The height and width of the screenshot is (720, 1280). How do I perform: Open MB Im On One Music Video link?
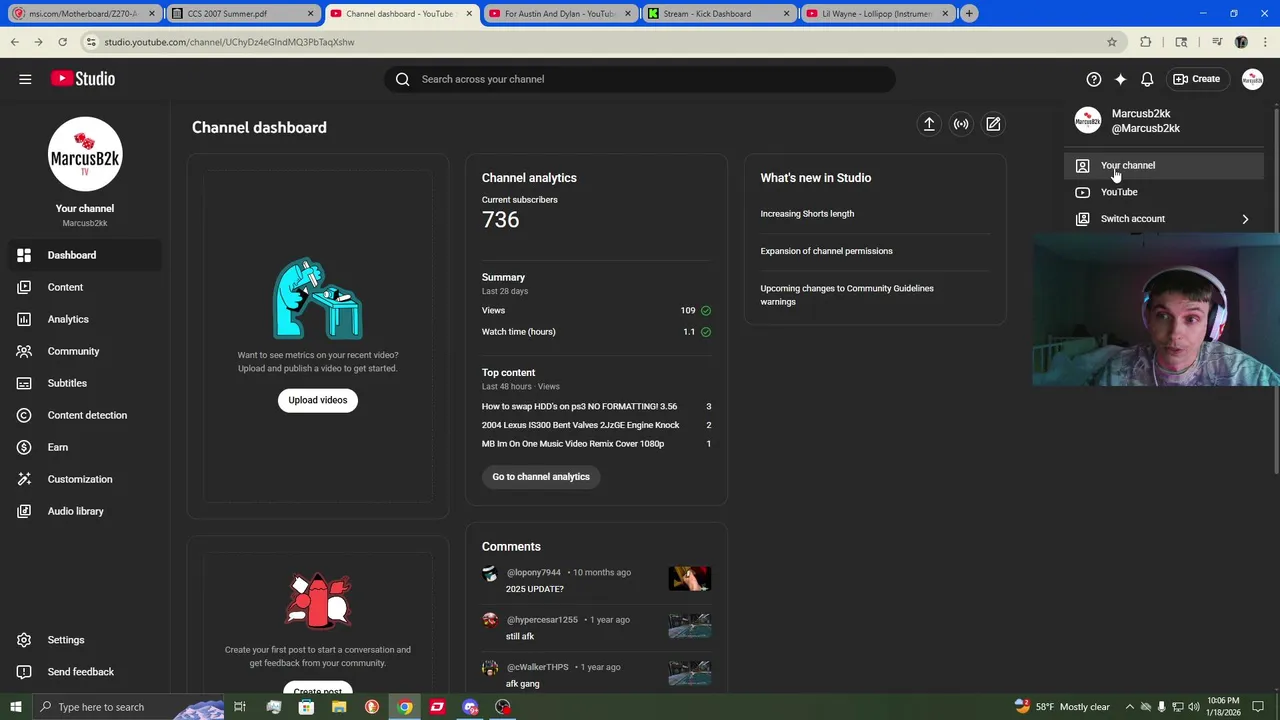point(573,444)
